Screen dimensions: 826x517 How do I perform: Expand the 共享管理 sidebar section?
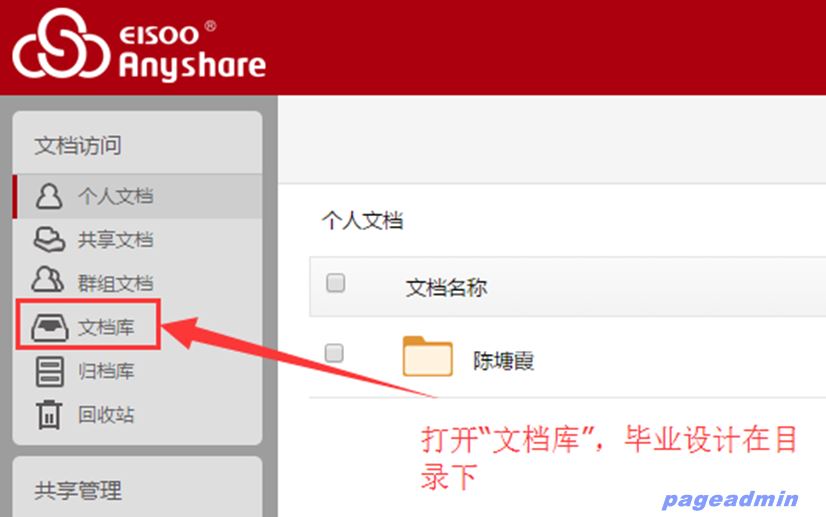click(x=78, y=491)
